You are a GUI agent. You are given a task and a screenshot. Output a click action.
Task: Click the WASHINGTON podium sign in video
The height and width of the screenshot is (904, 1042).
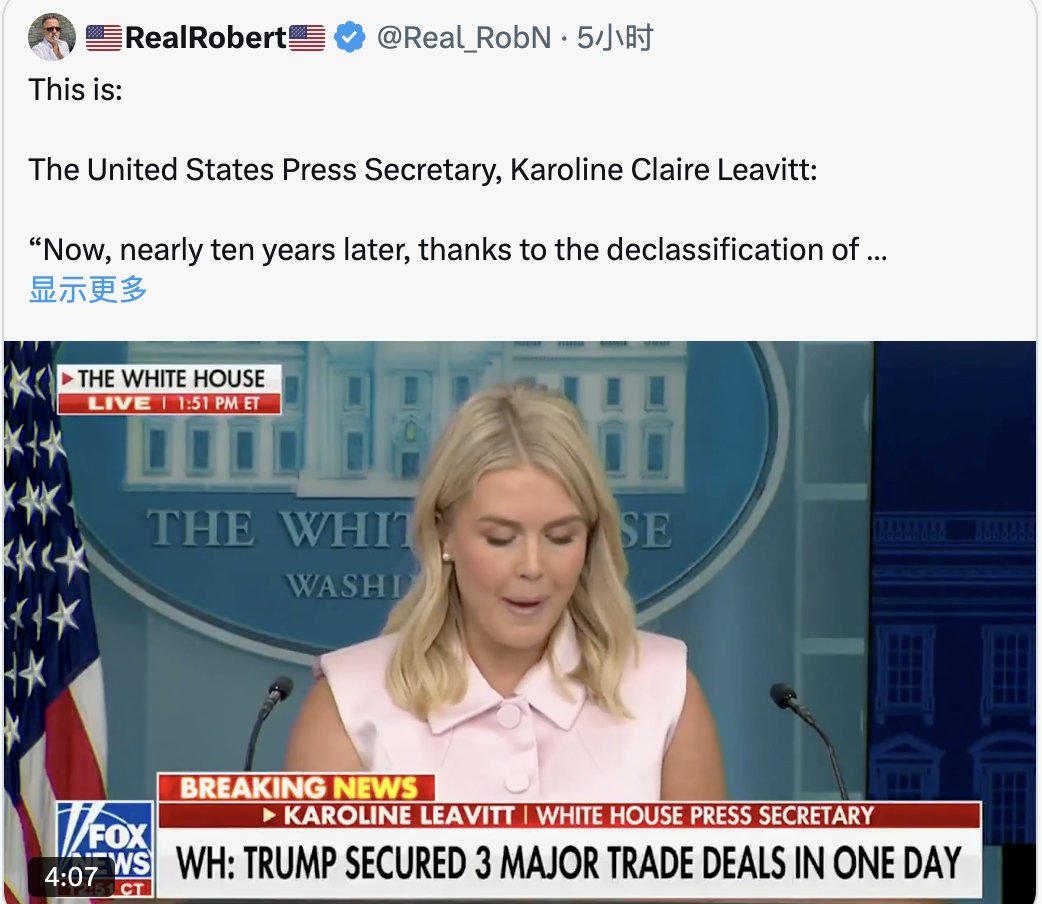tap(348, 585)
